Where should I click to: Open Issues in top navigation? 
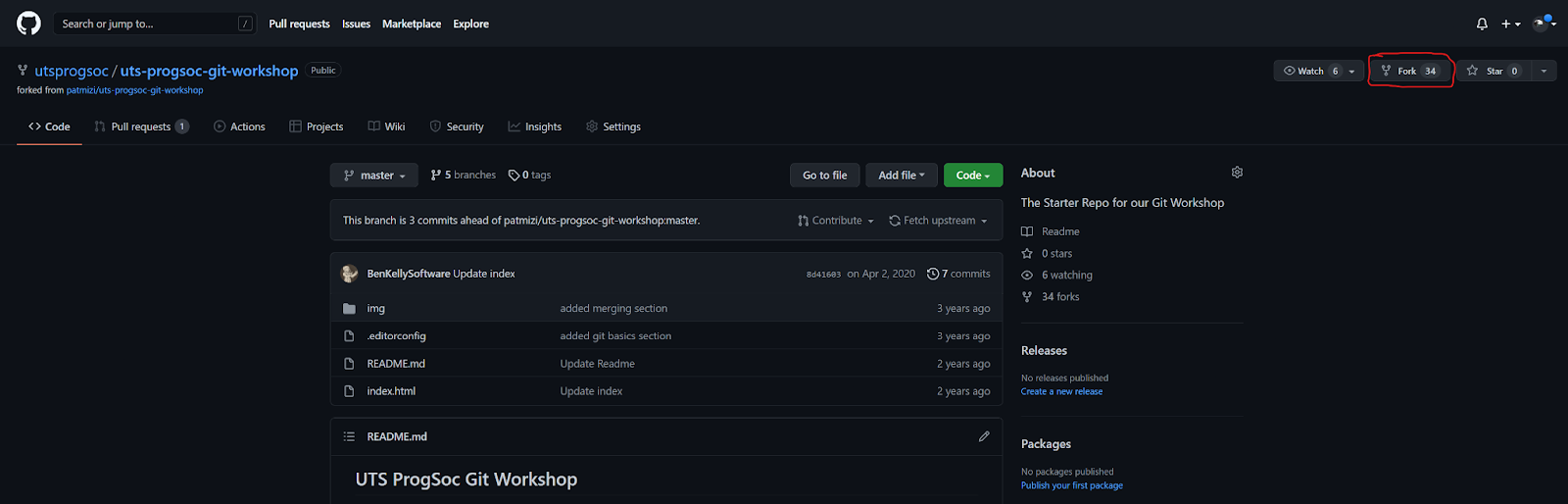(x=356, y=24)
